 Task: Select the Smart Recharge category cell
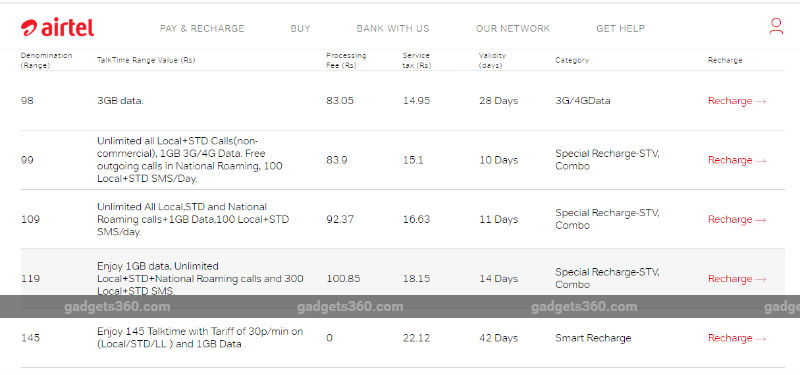(x=593, y=338)
